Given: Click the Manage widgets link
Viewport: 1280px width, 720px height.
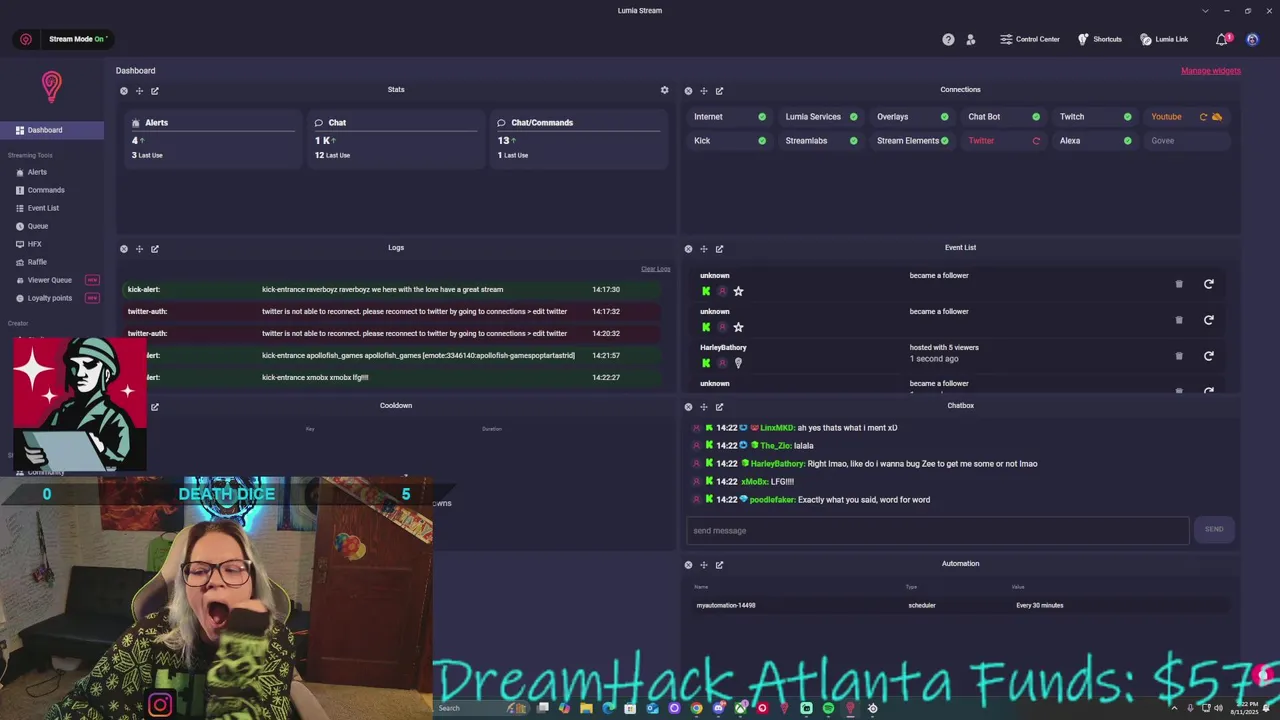Looking at the screenshot, I should (x=1211, y=71).
